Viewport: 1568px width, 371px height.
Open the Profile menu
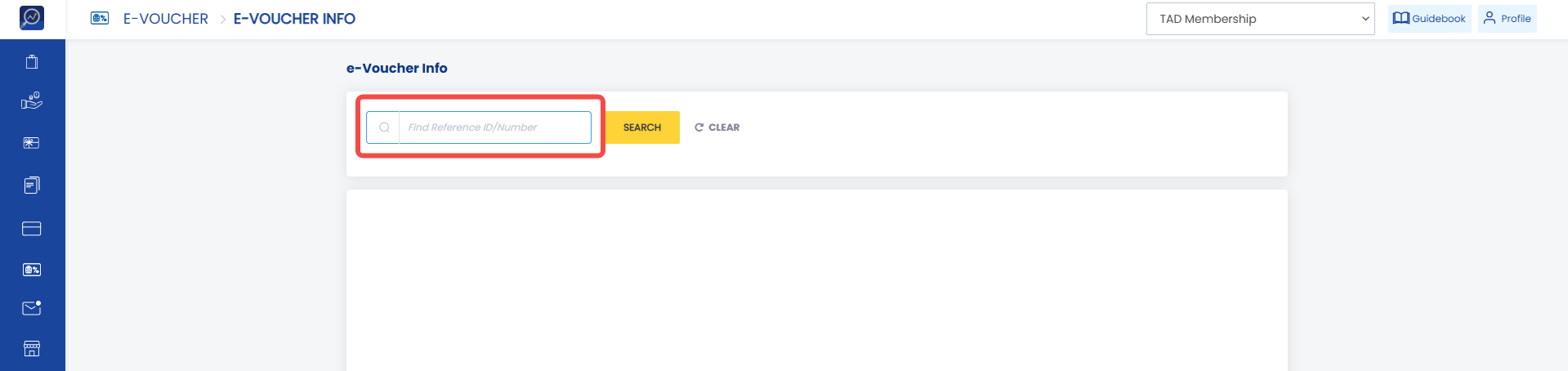click(1508, 19)
